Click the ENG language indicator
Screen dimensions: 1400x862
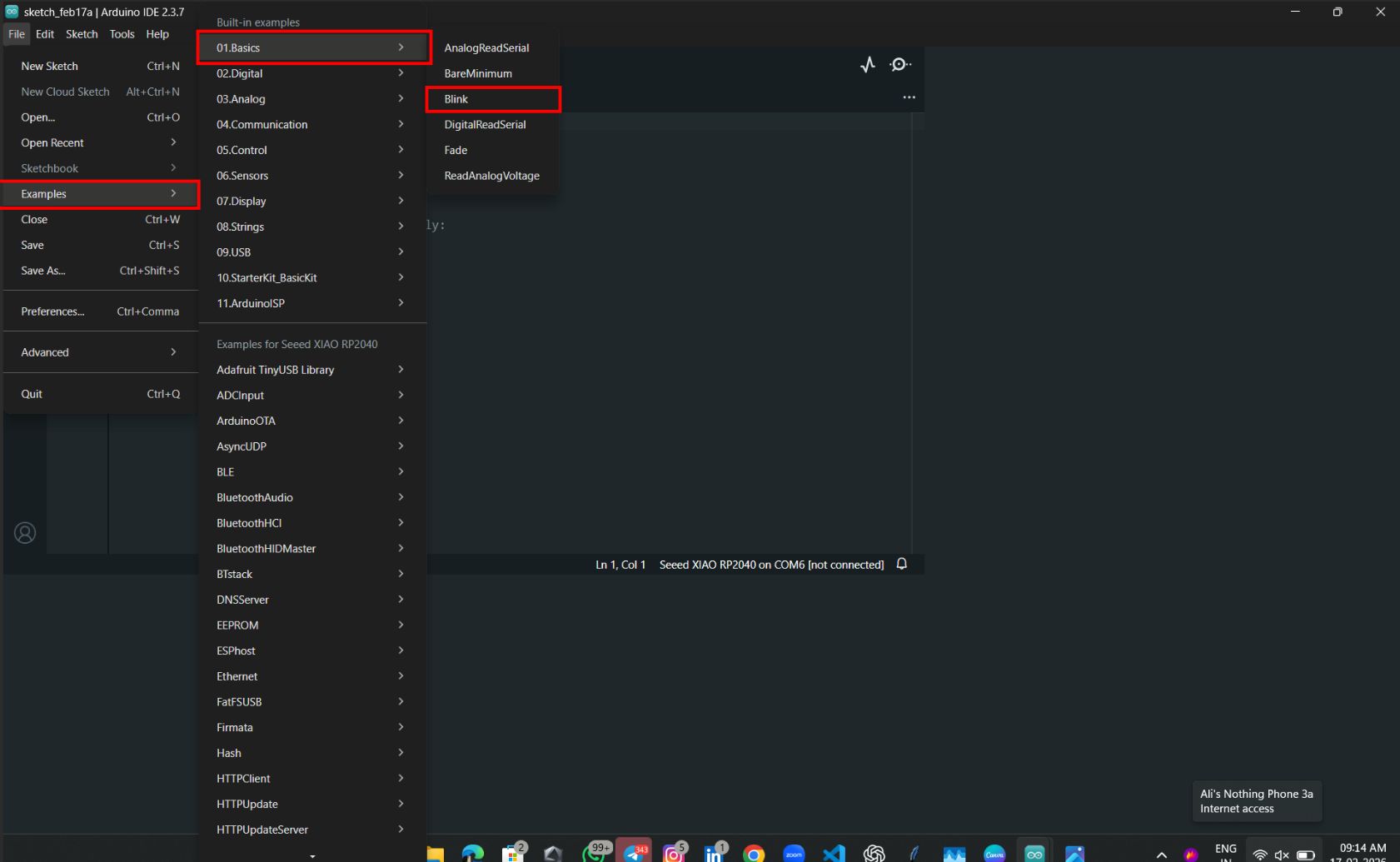point(1226,850)
